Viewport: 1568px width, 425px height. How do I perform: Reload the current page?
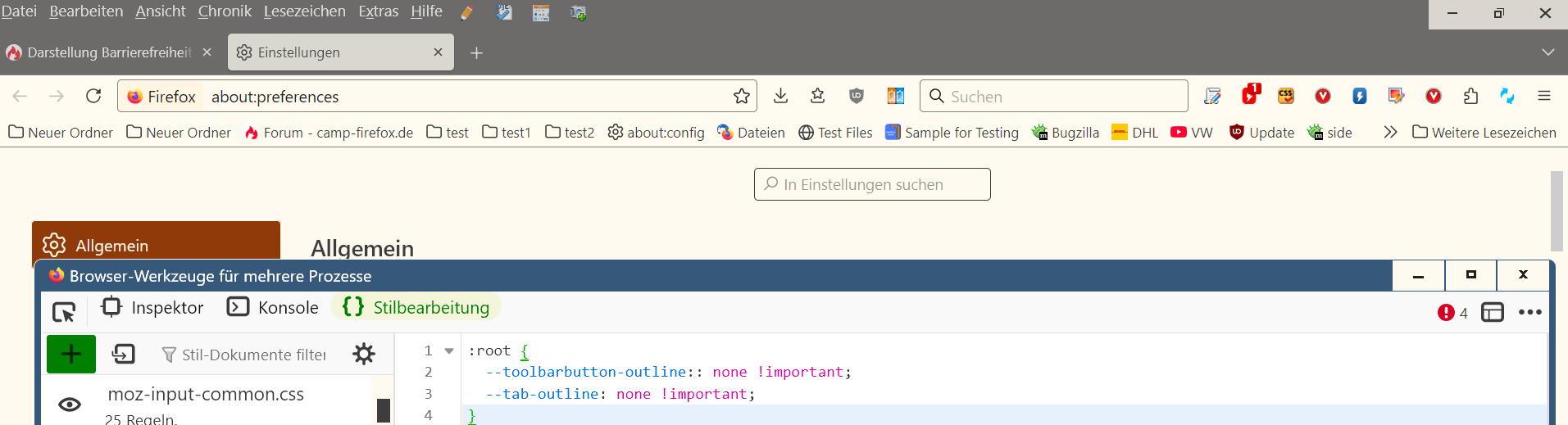pos(93,97)
